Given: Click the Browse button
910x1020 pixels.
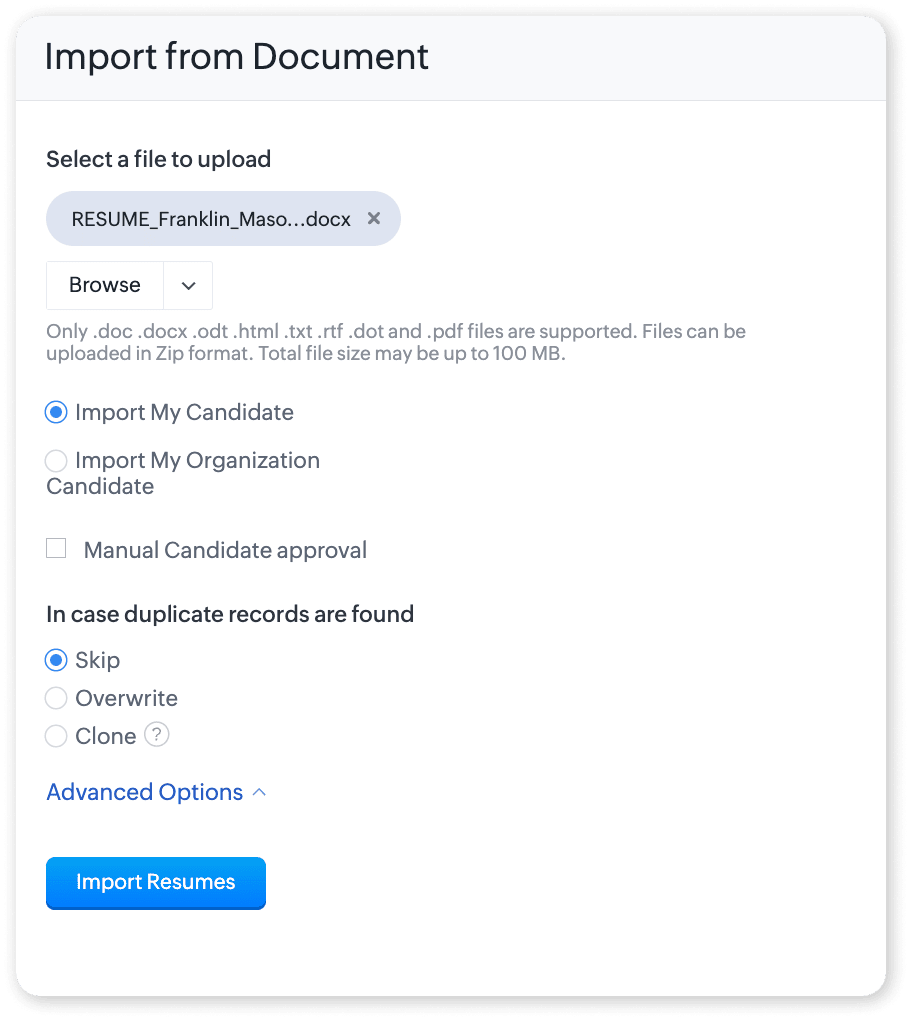Looking at the screenshot, I should [x=105, y=285].
